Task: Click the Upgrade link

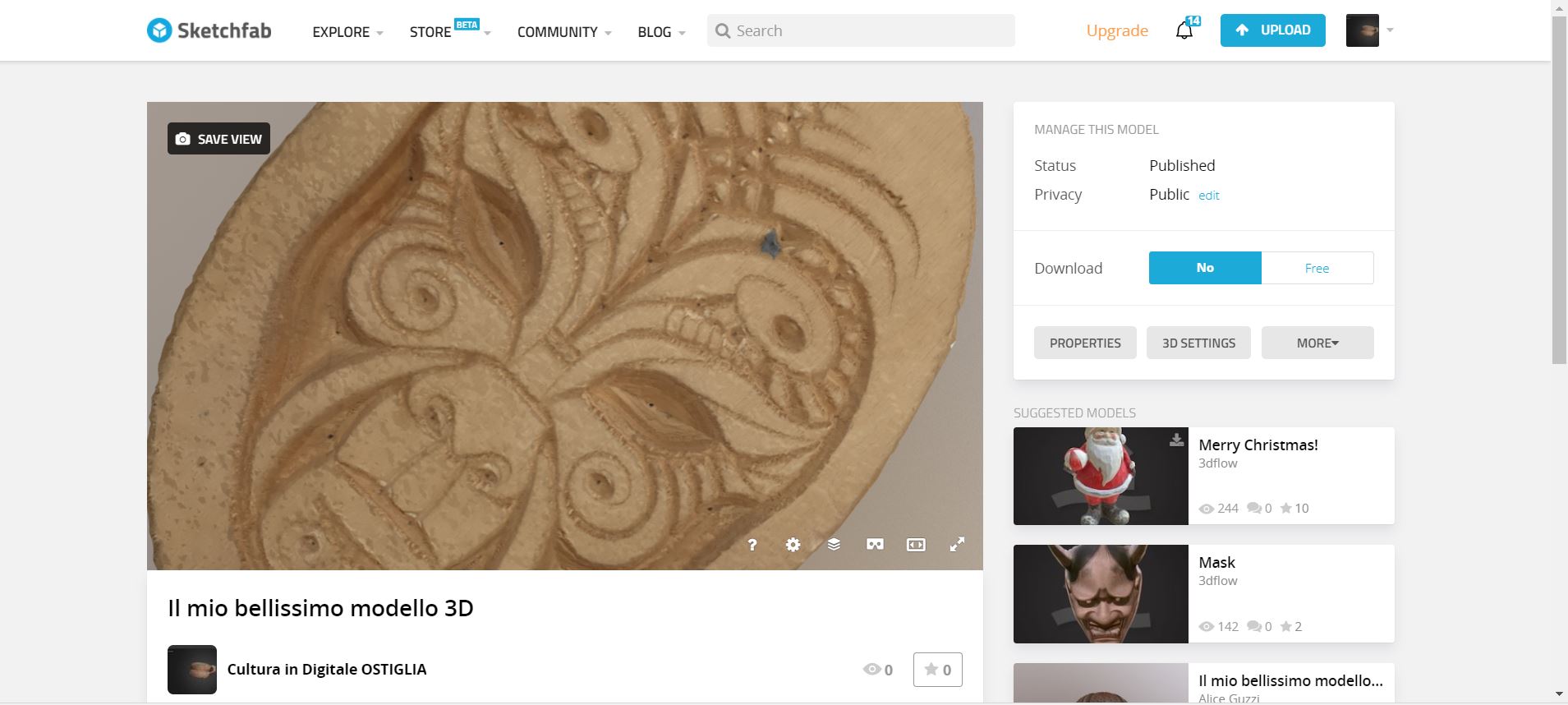Action: point(1117,30)
